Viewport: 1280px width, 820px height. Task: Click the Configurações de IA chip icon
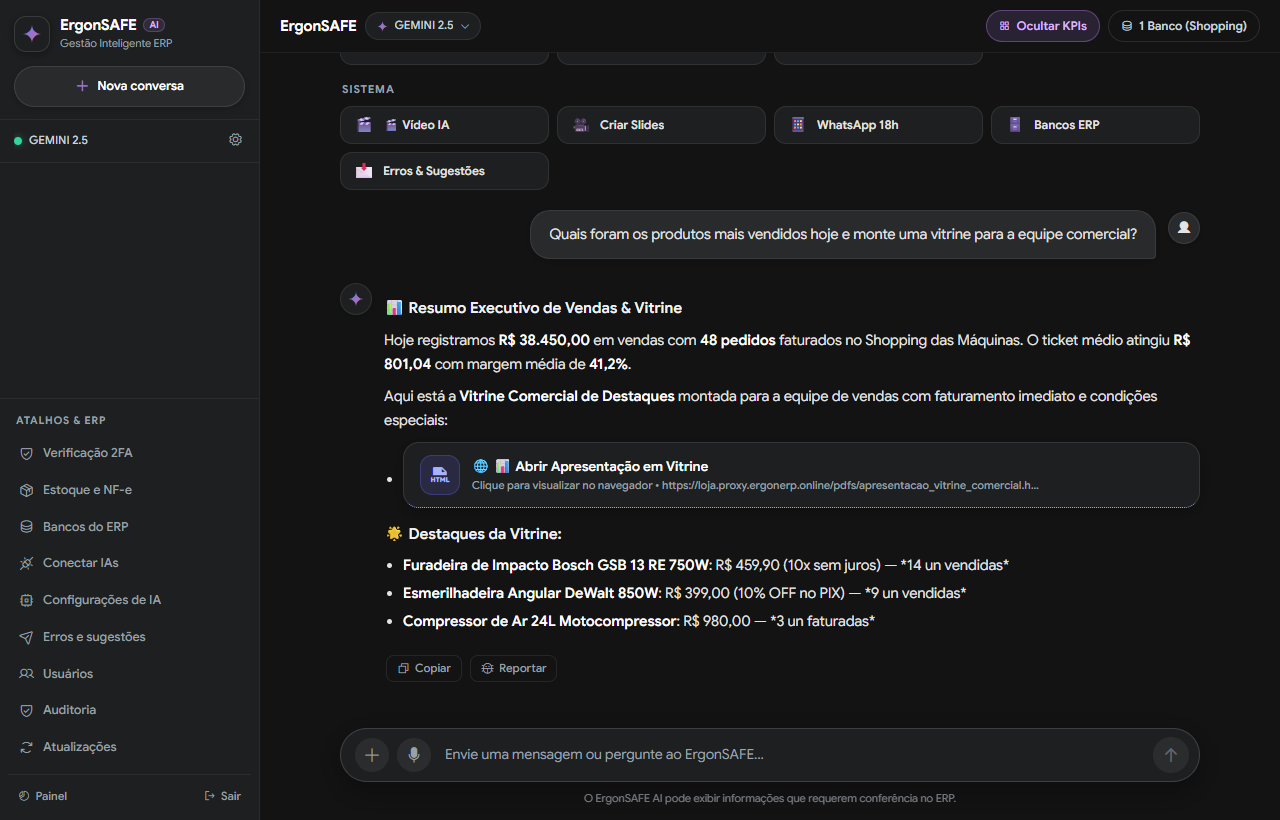pos(27,600)
